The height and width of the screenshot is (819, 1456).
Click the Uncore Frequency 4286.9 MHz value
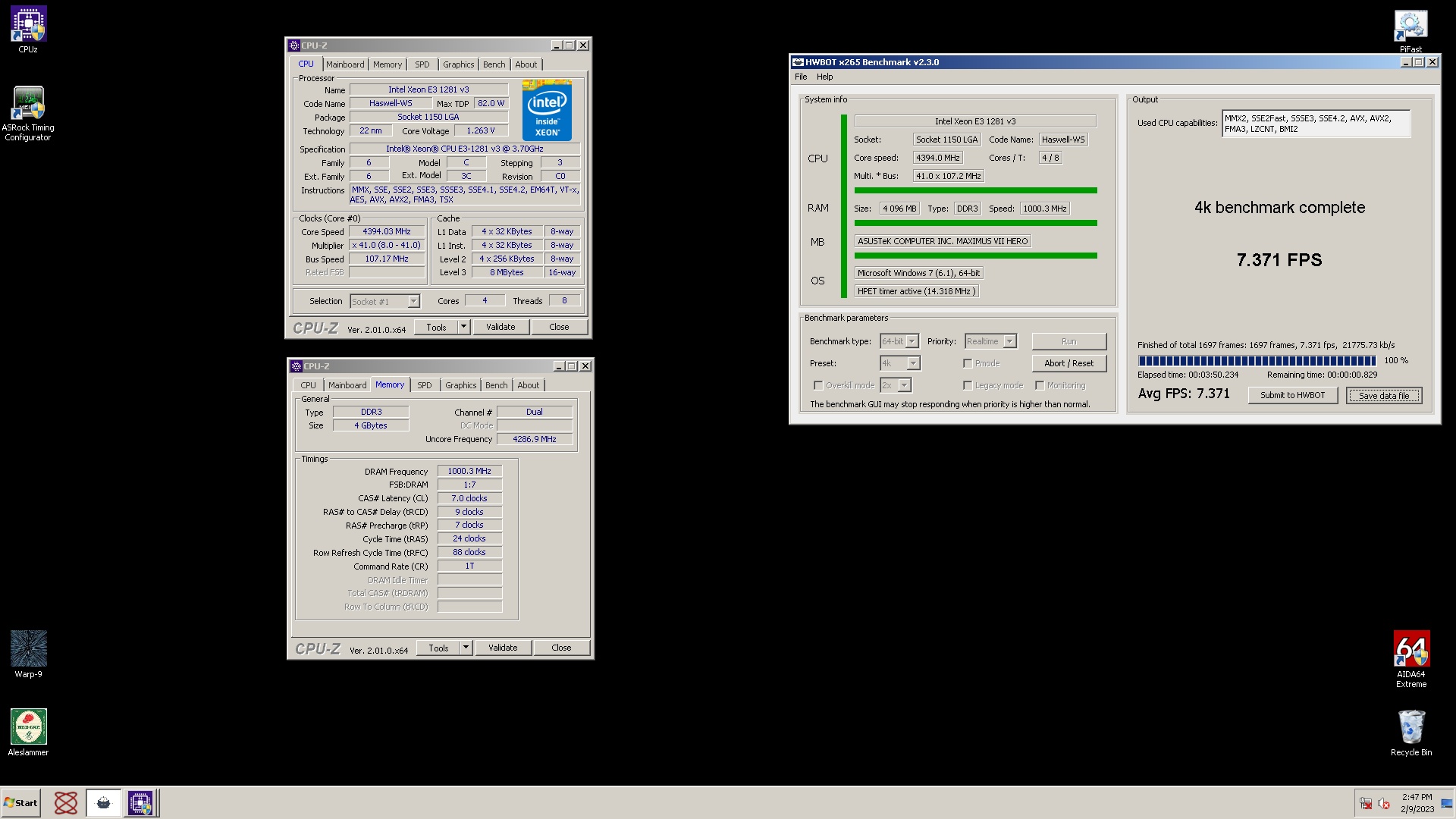coord(535,439)
